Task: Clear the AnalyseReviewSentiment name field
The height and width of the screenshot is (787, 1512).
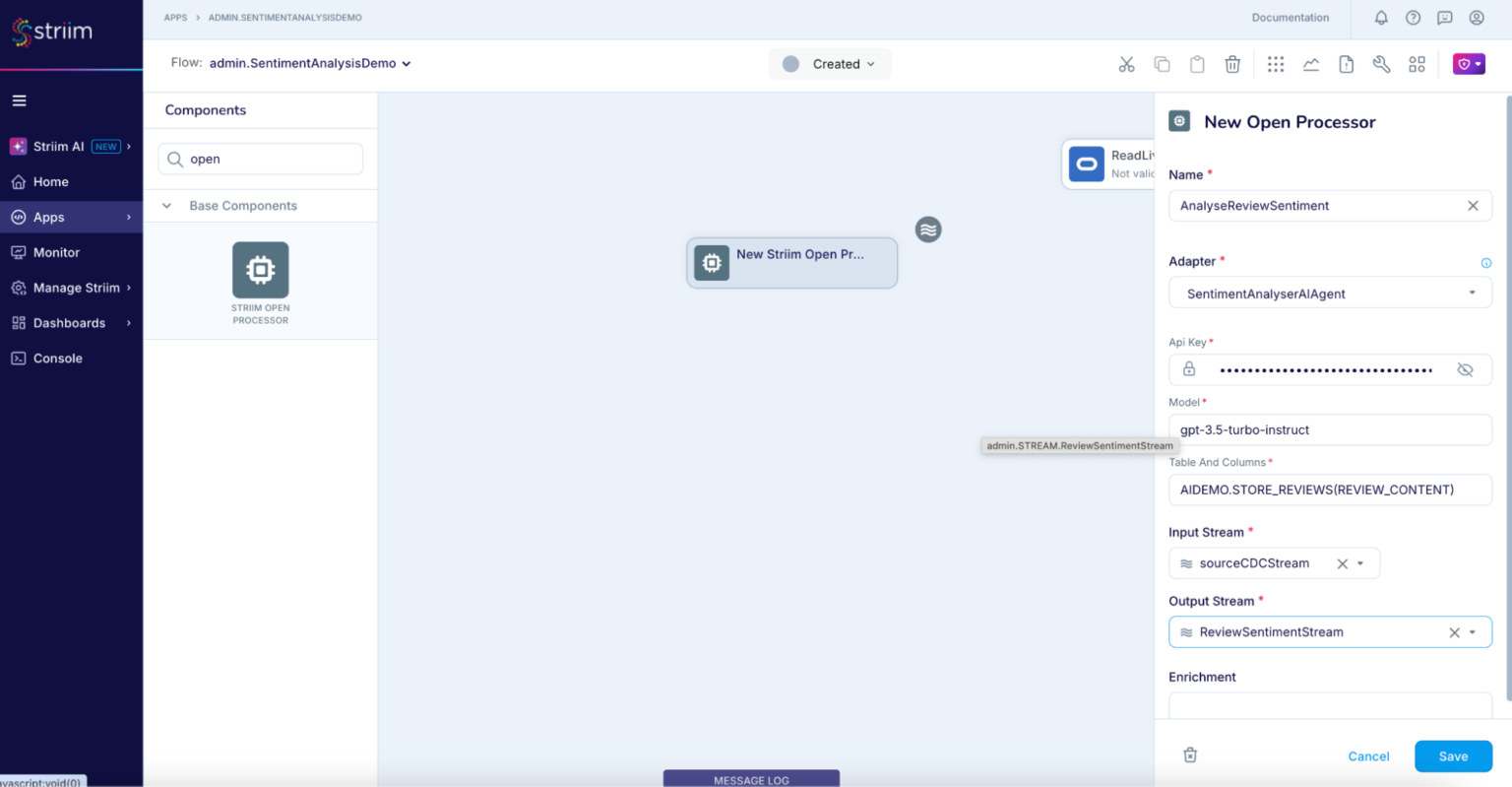Action: tap(1473, 205)
